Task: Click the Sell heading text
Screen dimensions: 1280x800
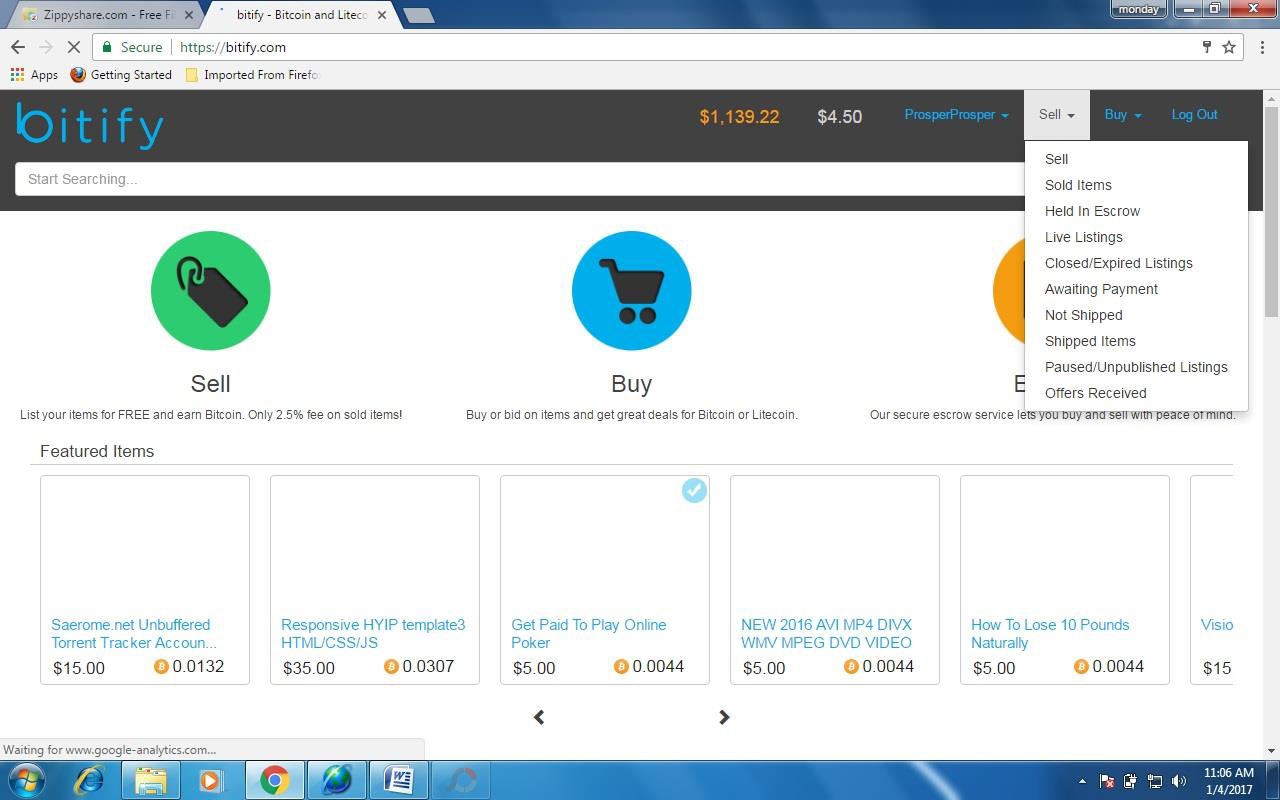Action: [210, 384]
